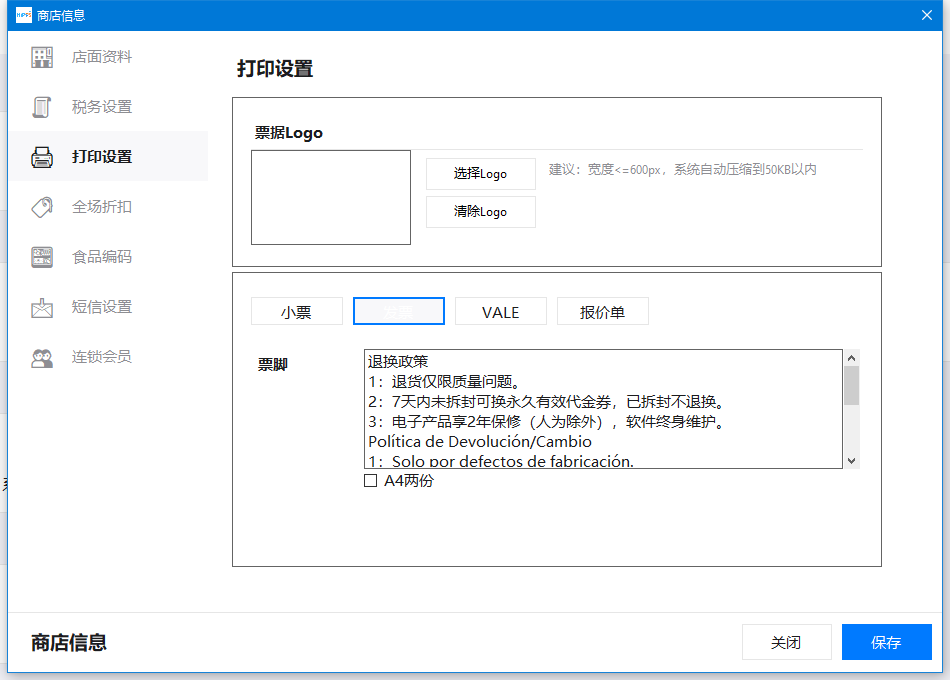Go to 全场折扣 settings
The image size is (950, 680).
tap(108, 207)
